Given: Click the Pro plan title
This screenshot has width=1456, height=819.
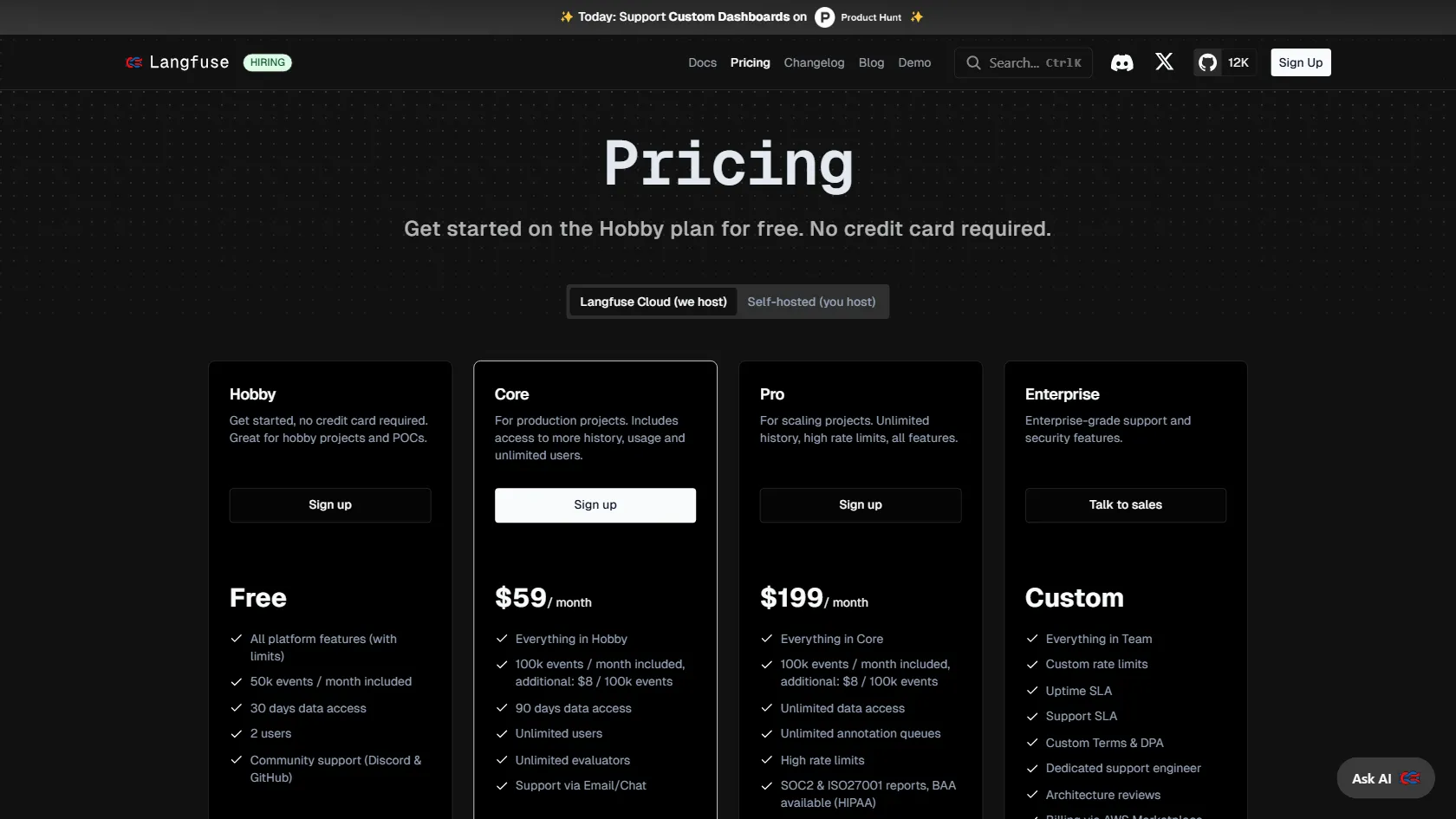Looking at the screenshot, I should click(x=772, y=394).
